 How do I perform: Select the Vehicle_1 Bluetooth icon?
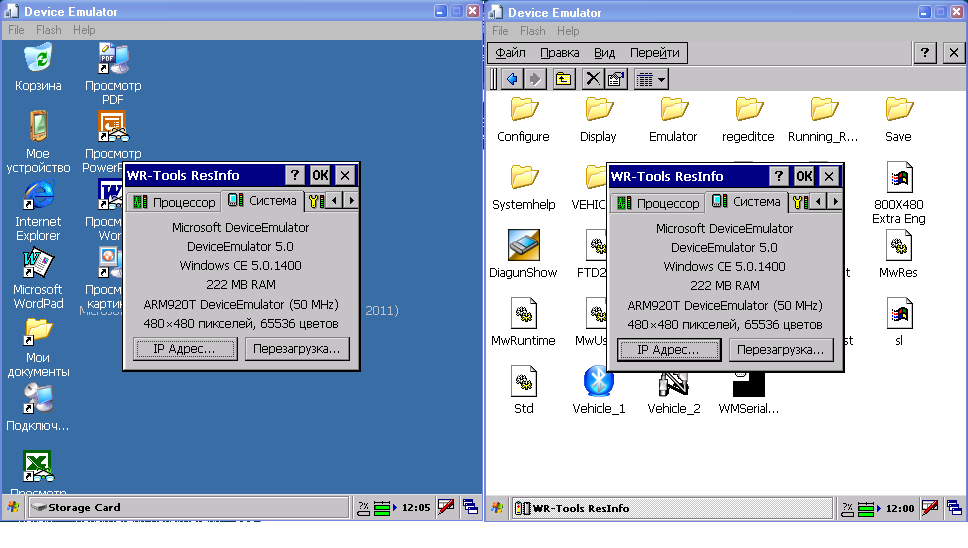point(599,389)
